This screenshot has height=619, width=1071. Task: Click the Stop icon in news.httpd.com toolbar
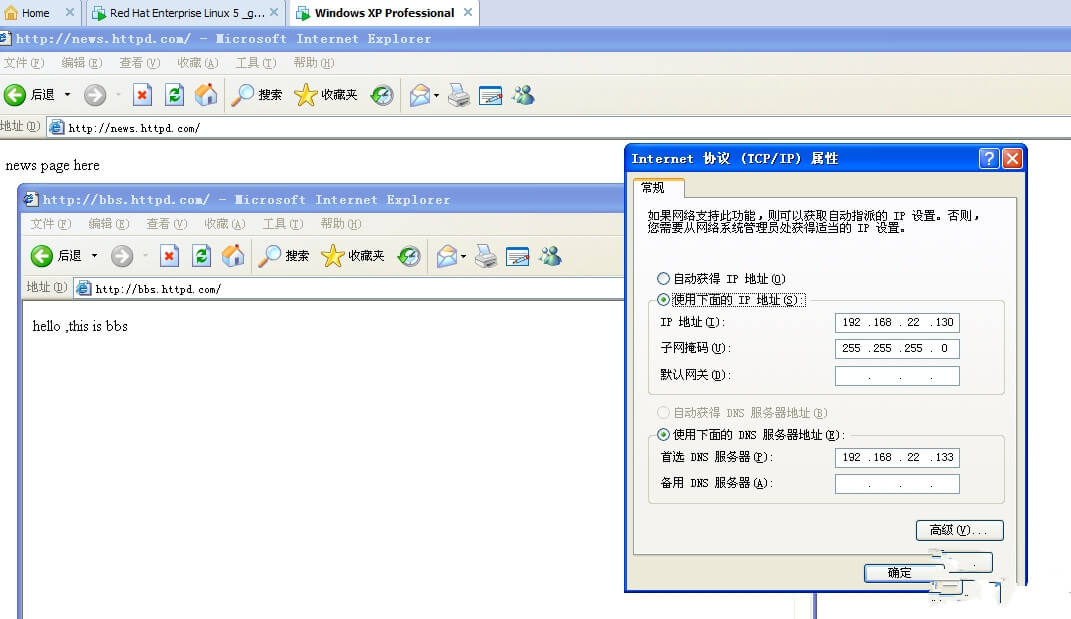tap(143, 95)
